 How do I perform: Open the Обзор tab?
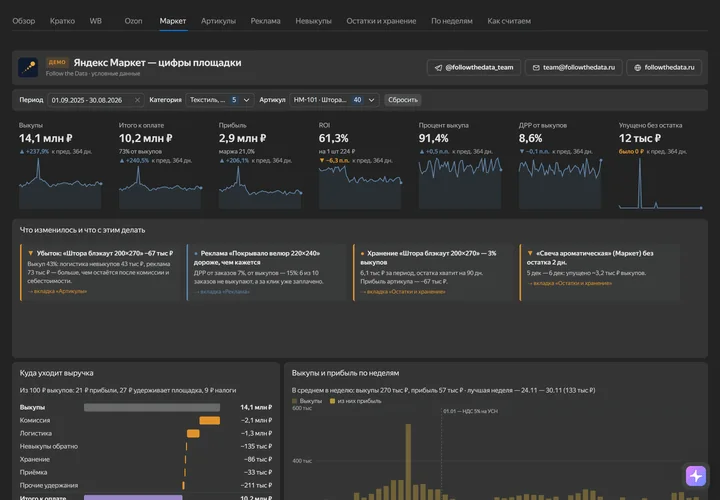pyautogui.click(x=23, y=21)
